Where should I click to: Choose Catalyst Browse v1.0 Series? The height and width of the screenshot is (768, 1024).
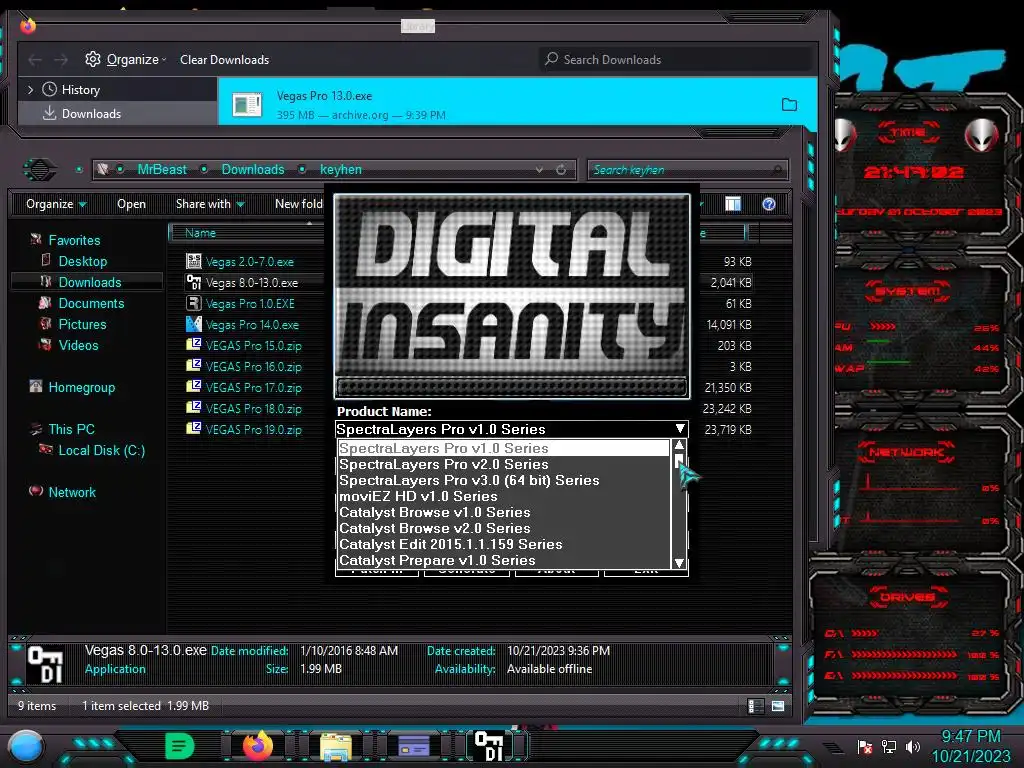click(x=503, y=513)
